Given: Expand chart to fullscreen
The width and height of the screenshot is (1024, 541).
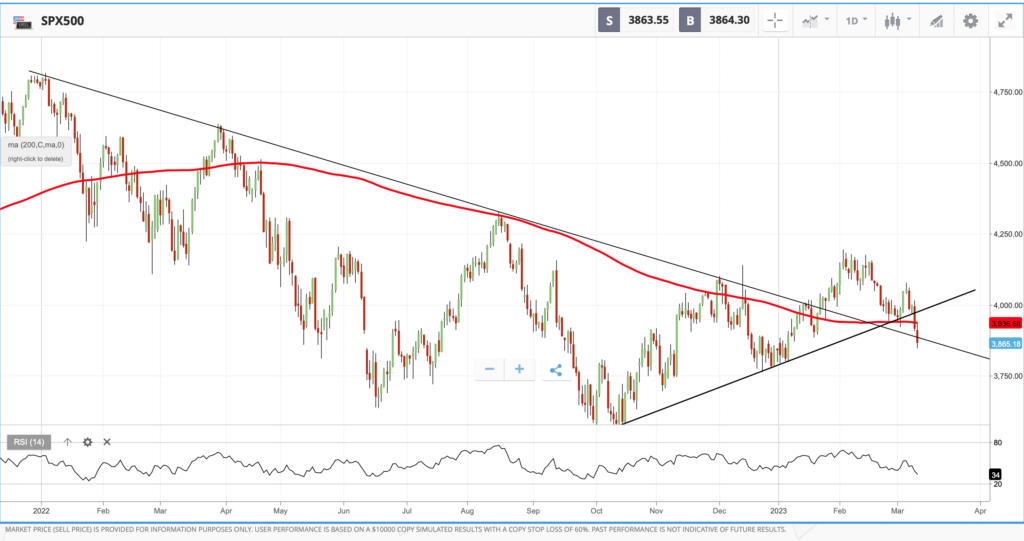Looking at the screenshot, I should 1004,20.
